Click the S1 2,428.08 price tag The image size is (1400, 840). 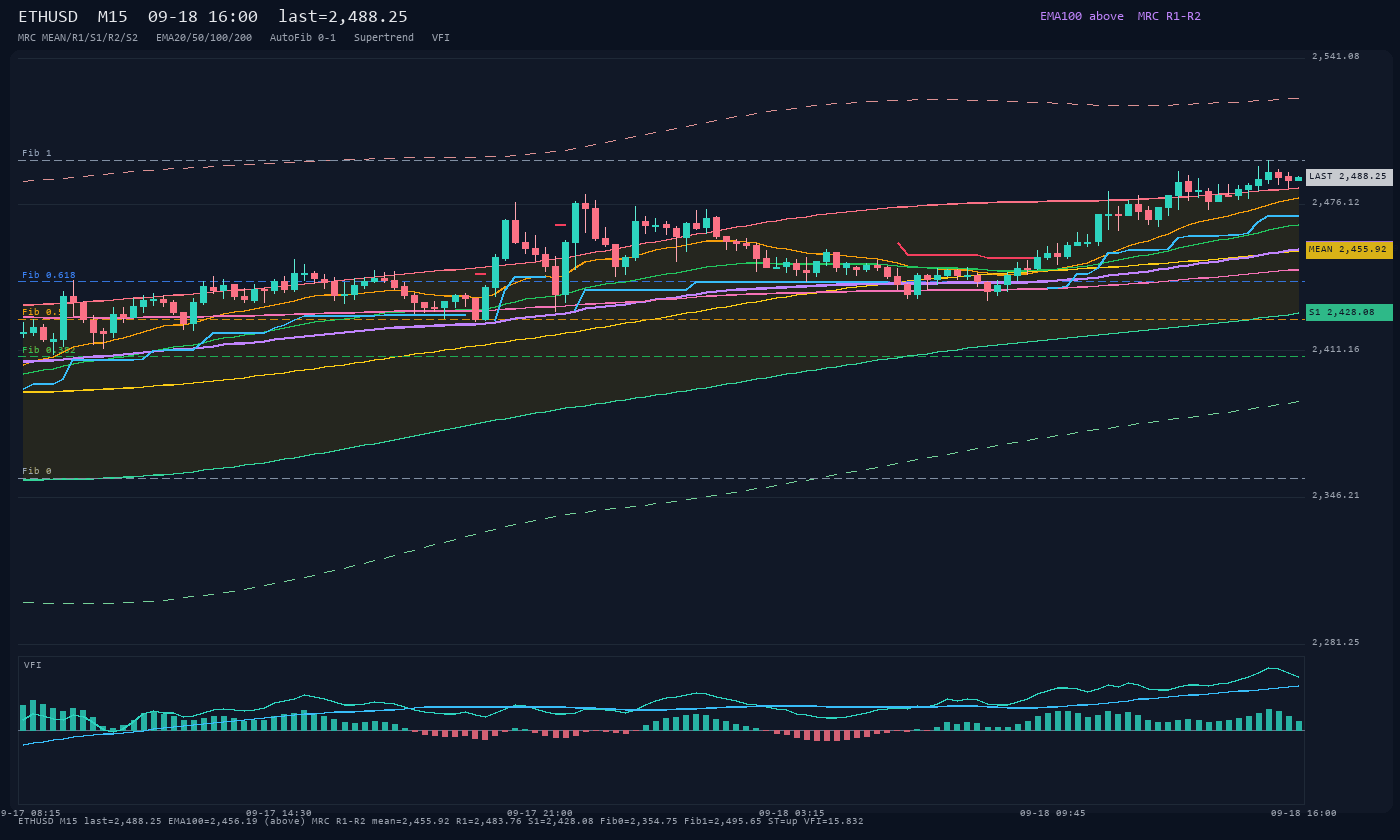click(1349, 312)
